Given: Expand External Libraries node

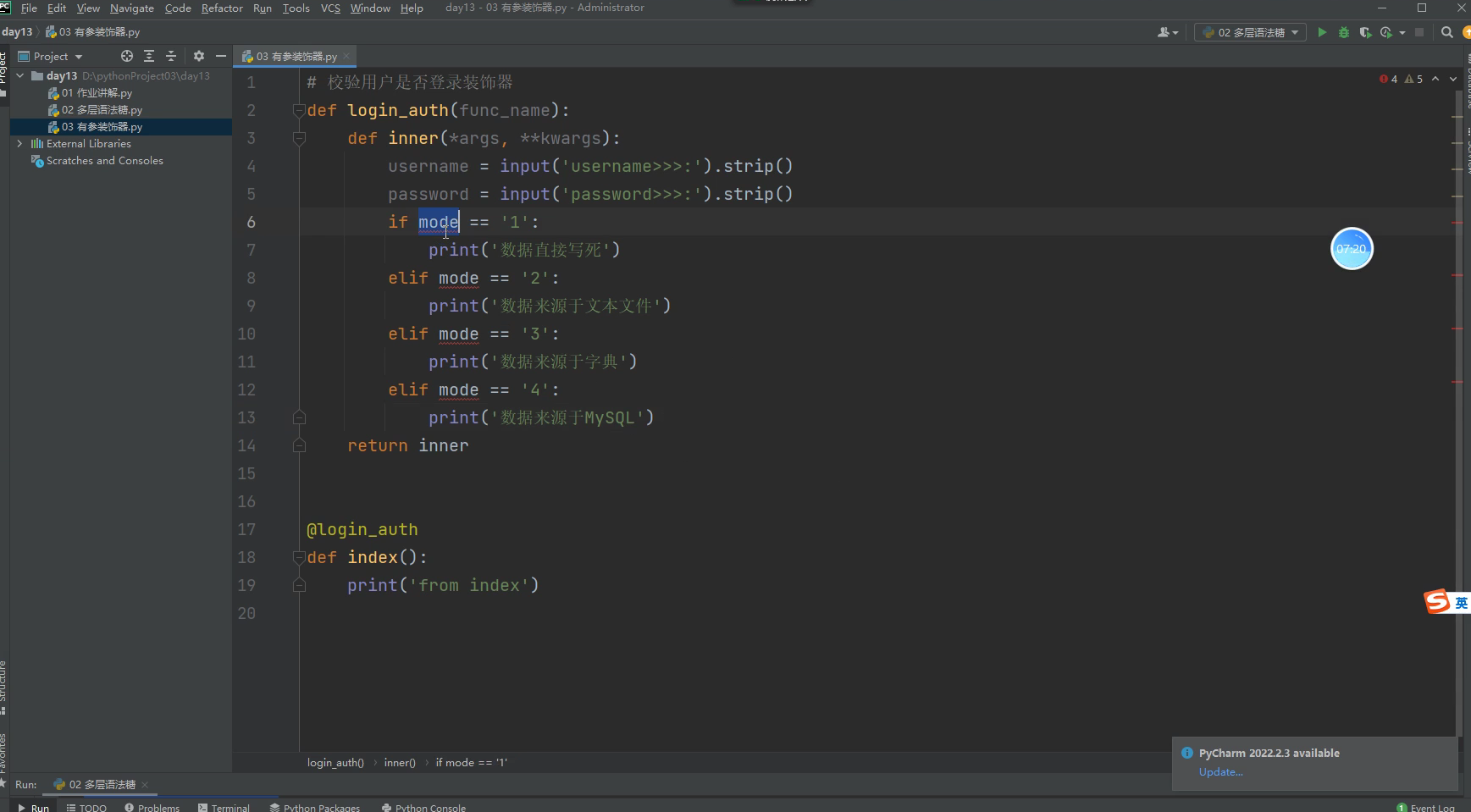Looking at the screenshot, I should tap(20, 143).
